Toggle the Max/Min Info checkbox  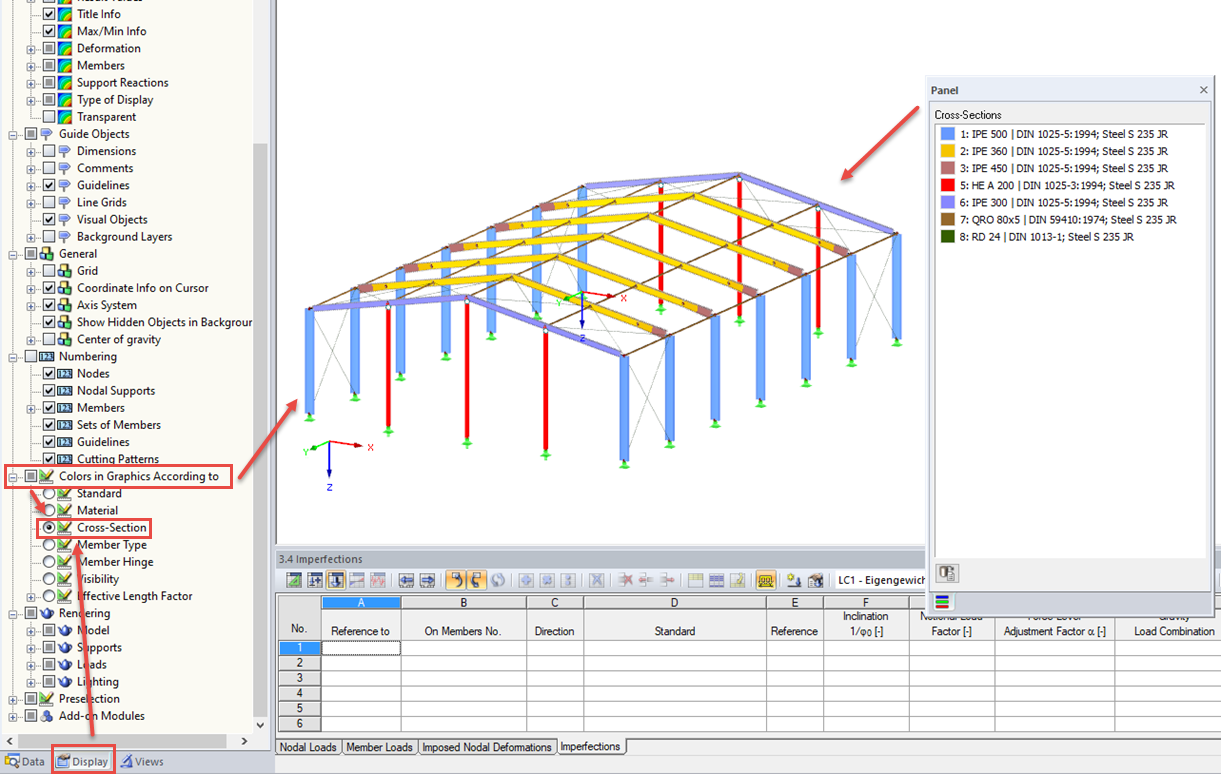tap(49, 31)
